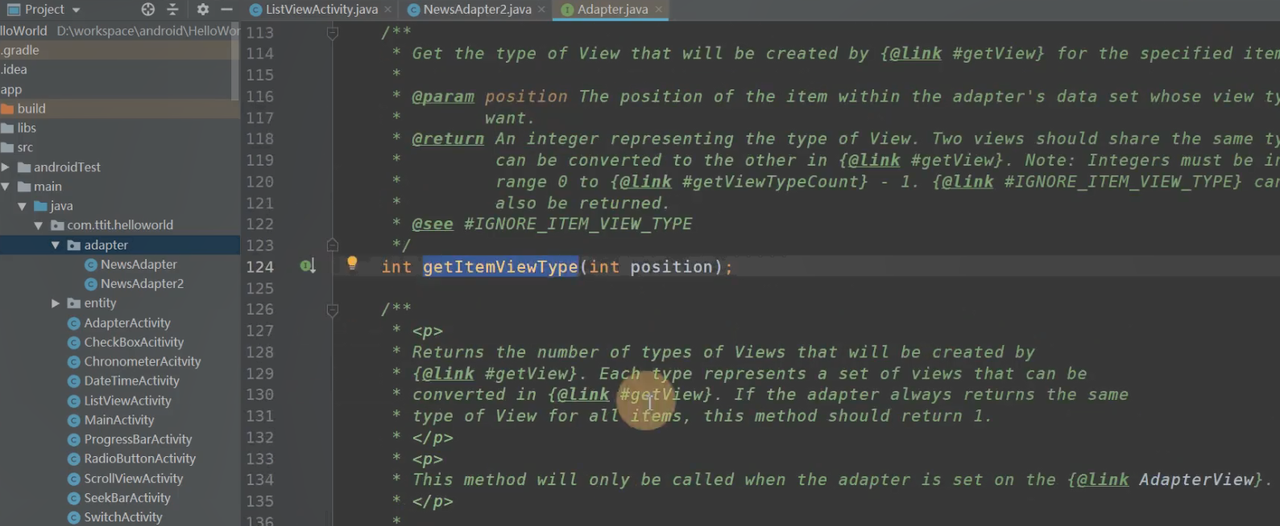Click the Project panel vertical scrollbar
Image resolution: width=1280 pixels, height=526 pixels.
[x=237, y=60]
